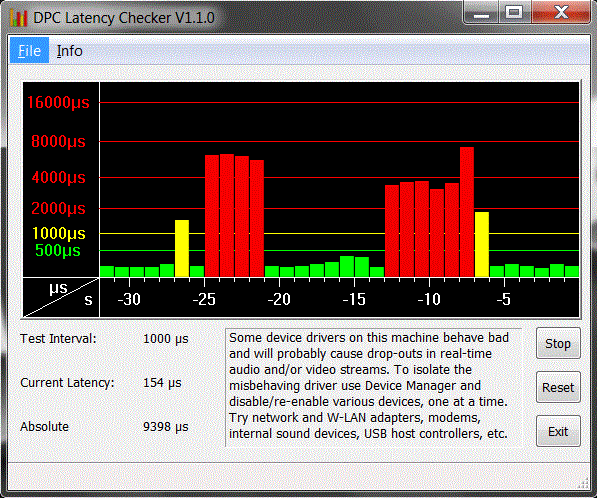
Task: Close the DPC Latency Checker window
Action: tap(561, 13)
